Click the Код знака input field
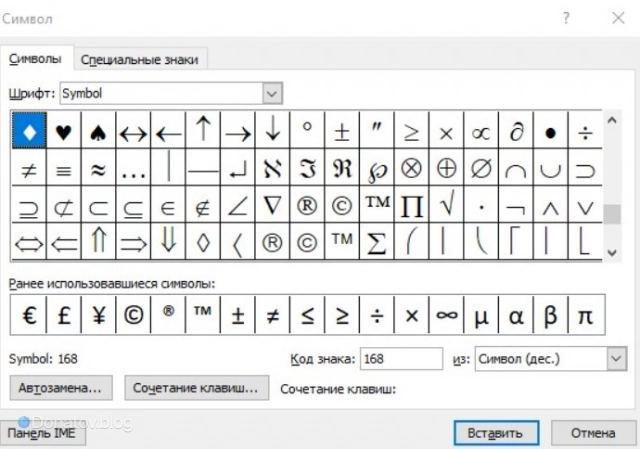This screenshot has height=449, width=640. pyautogui.click(x=400, y=358)
